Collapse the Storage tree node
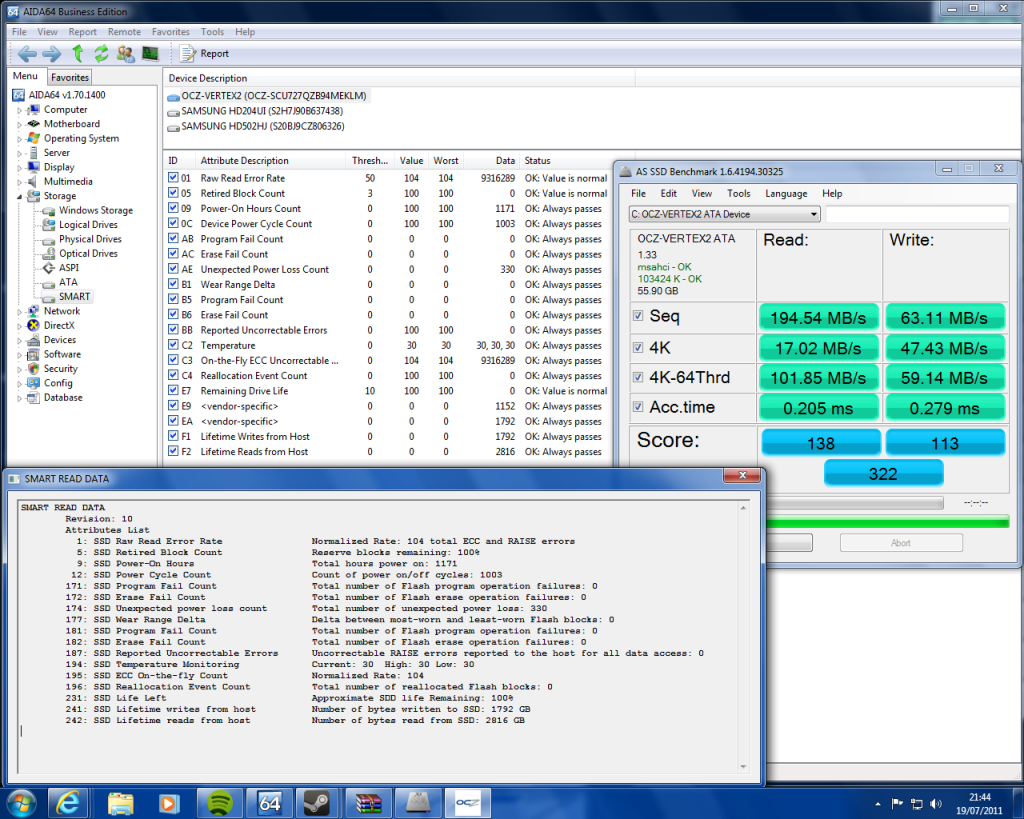This screenshot has height=819, width=1024. point(19,197)
